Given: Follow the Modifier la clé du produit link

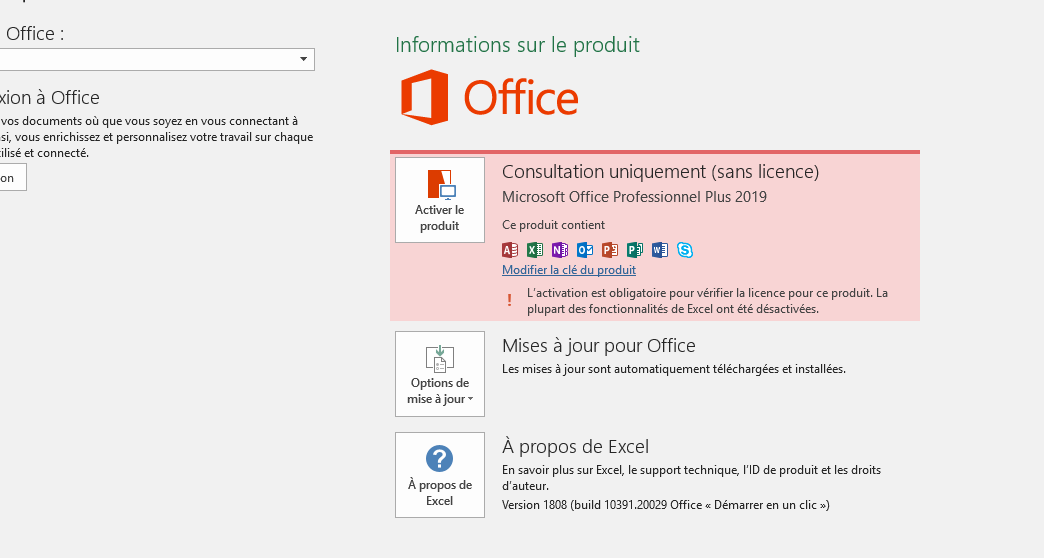Looking at the screenshot, I should click(569, 270).
